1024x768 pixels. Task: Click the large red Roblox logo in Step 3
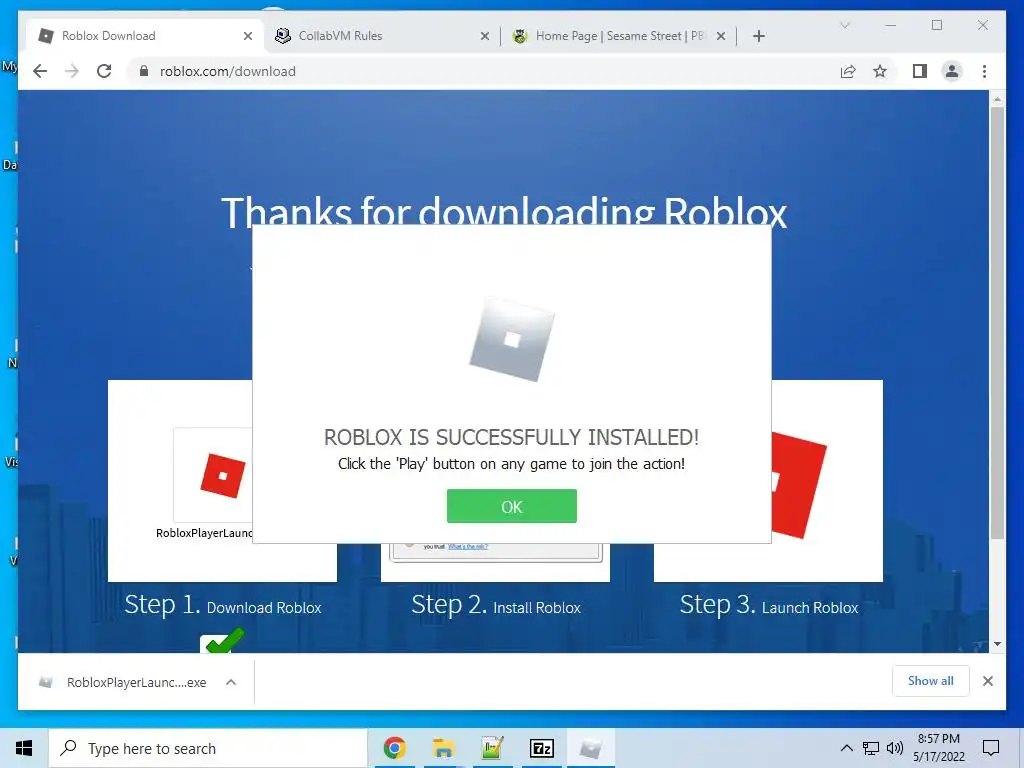(x=799, y=485)
